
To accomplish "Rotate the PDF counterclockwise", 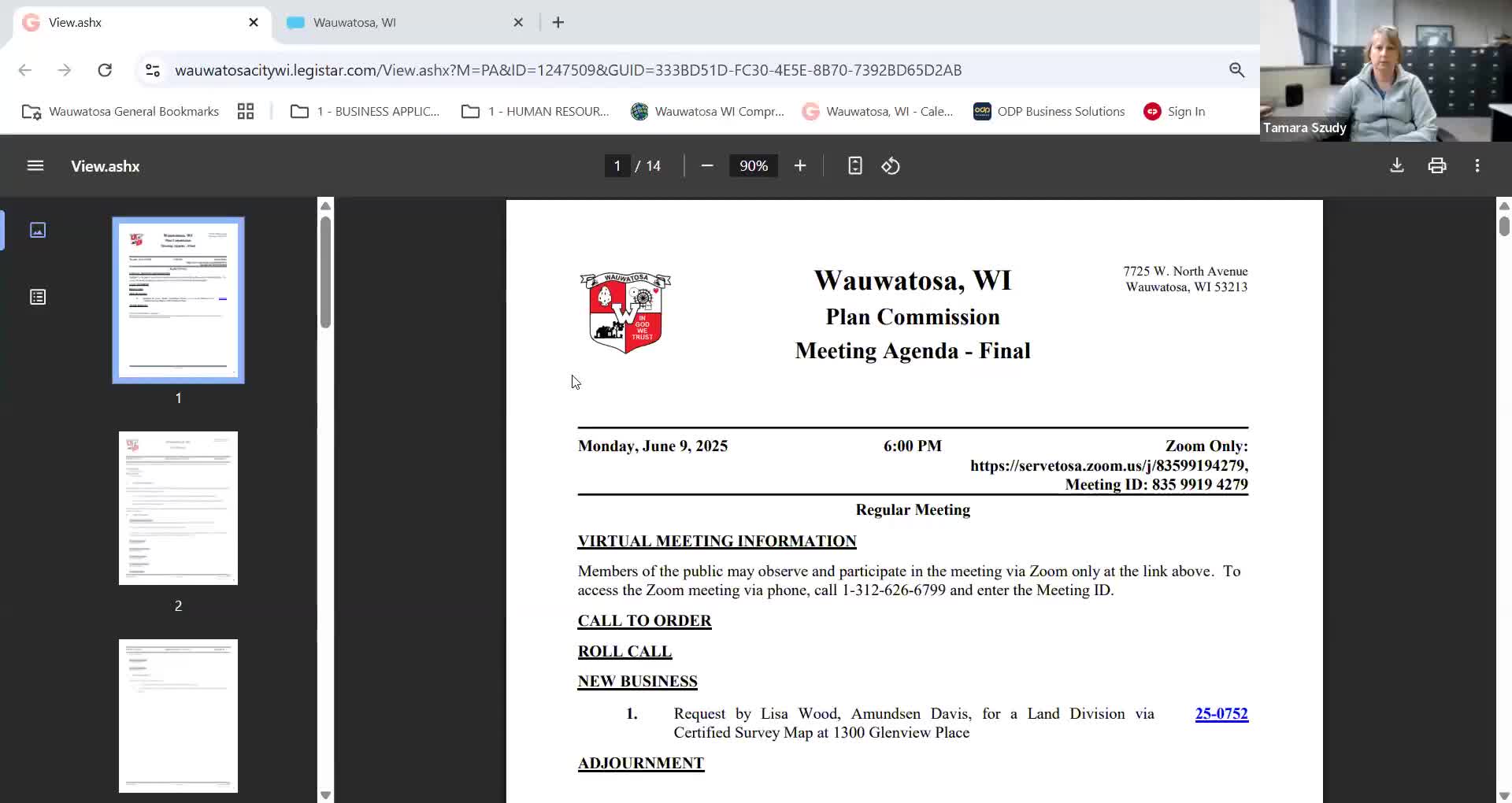I will [x=891, y=165].
